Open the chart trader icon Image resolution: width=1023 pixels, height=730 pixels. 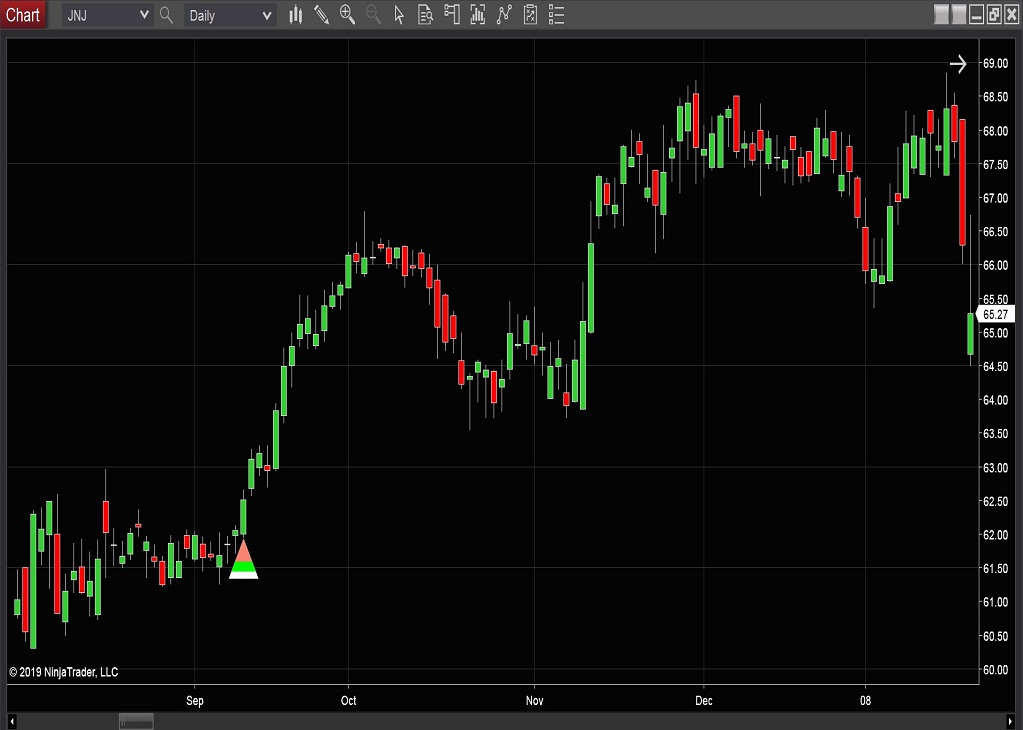click(x=451, y=15)
